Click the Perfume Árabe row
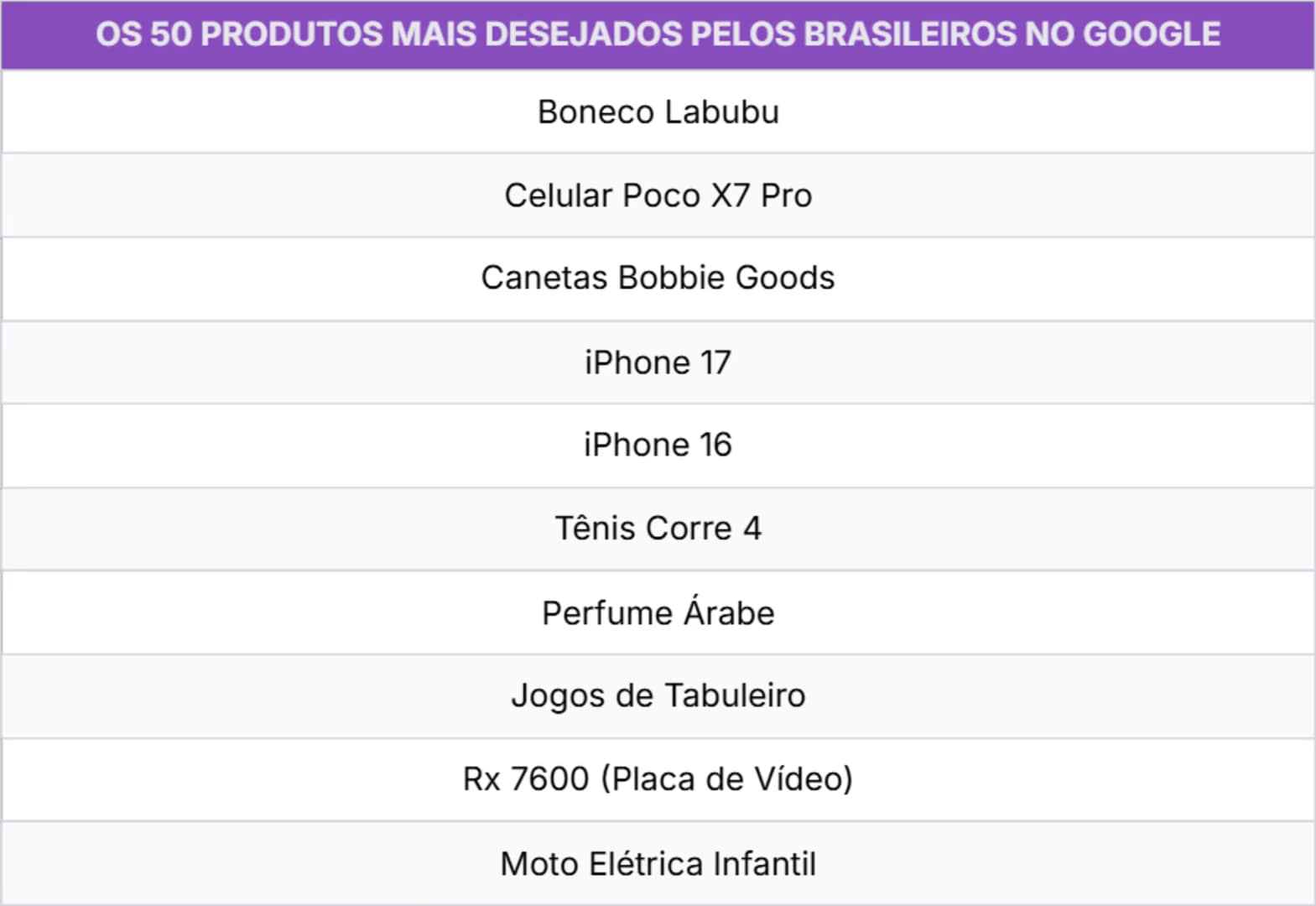This screenshot has height=906, width=1316. (658, 613)
